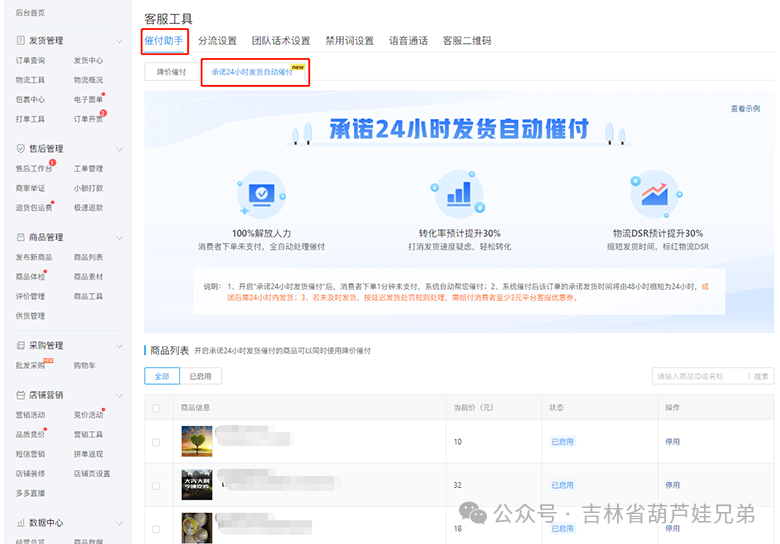
Task: Open the dark poster thumbnail of second product
Action: click(197, 484)
